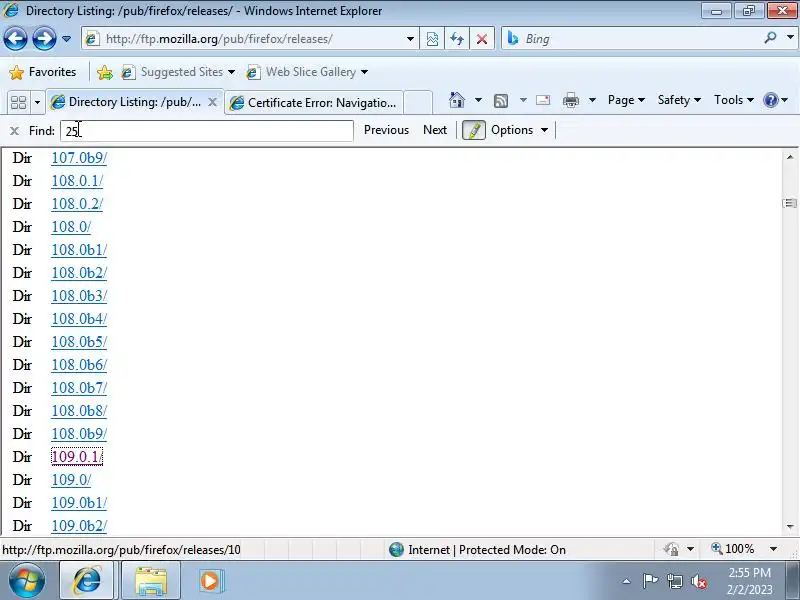Click the address bar URL field
The width and height of the screenshot is (800, 600).
pyautogui.click(x=244, y=39)
